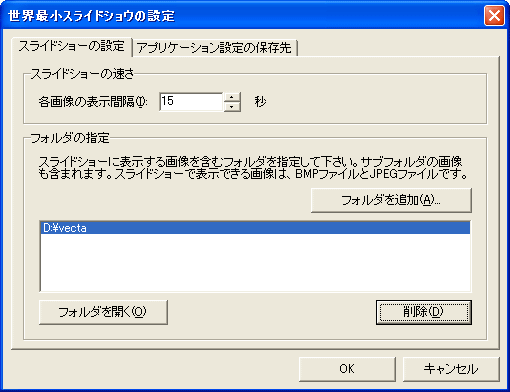510x392 pixels.
Task: Switch to スライドショーの設定 tab
Action: tap(71, 46)
